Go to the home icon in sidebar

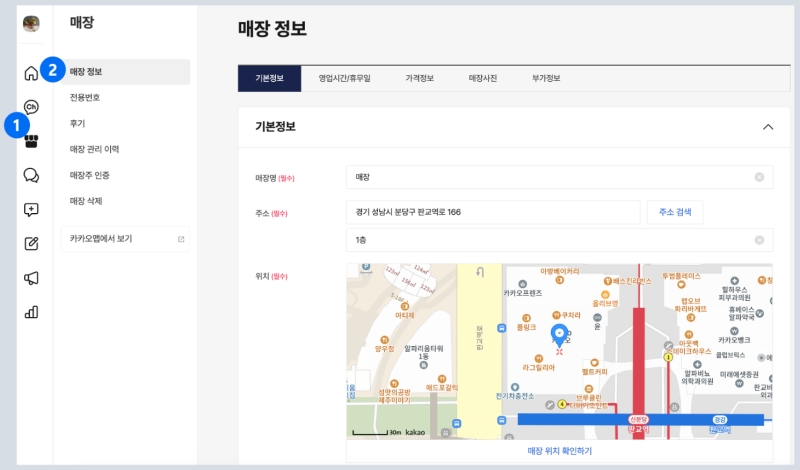(31, 73)
